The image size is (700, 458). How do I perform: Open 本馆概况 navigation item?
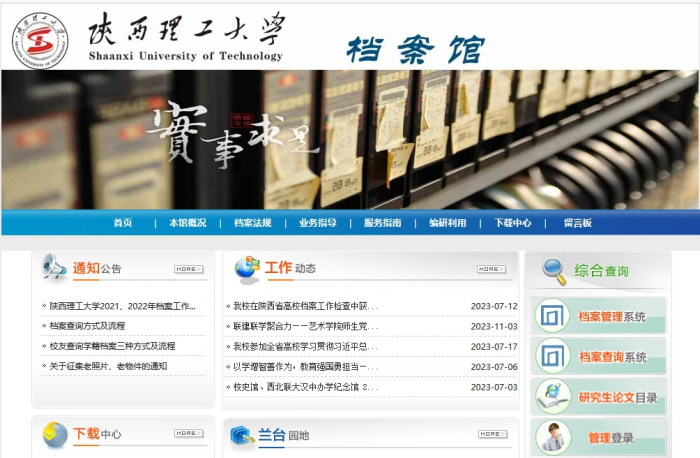188,223
